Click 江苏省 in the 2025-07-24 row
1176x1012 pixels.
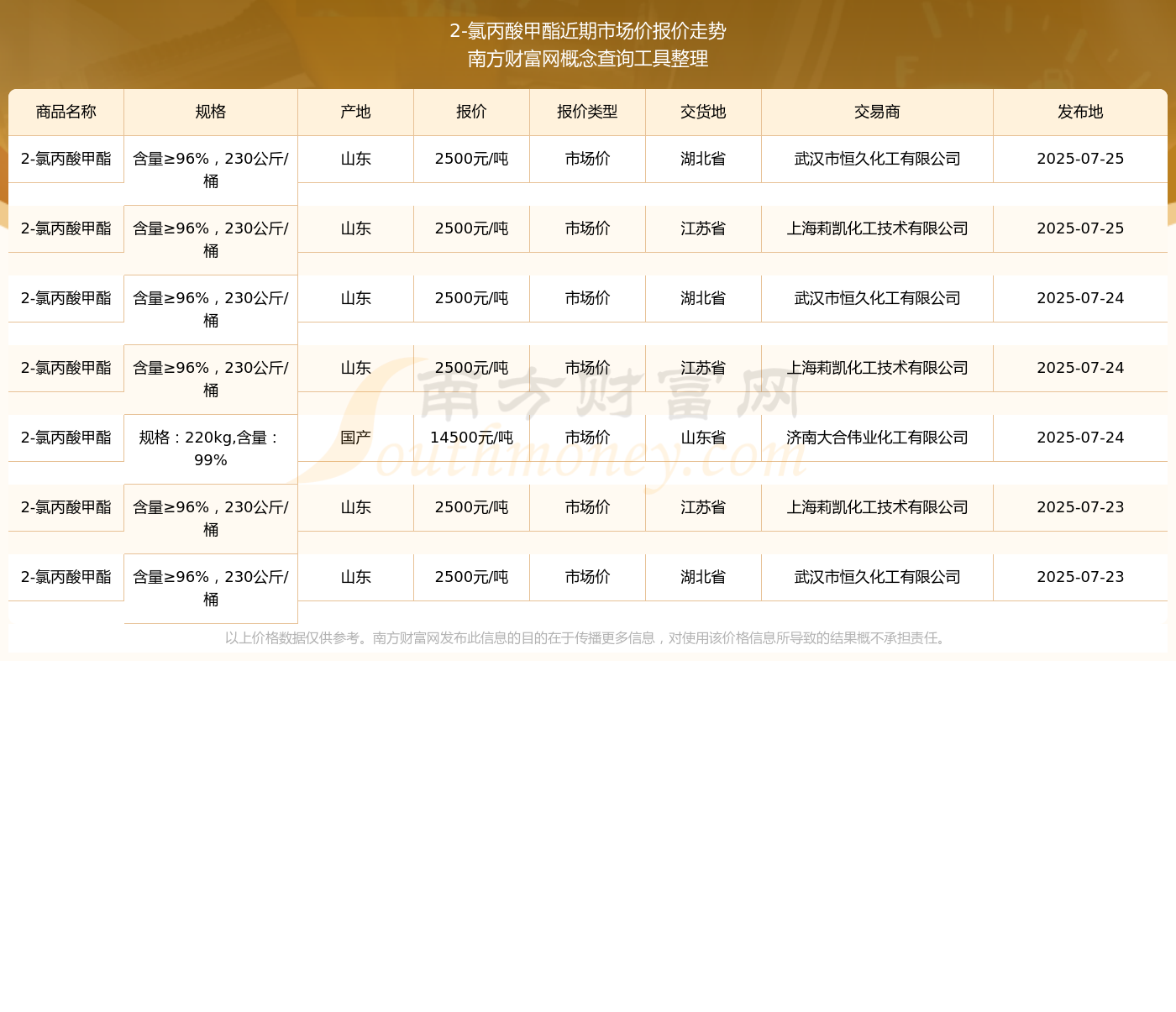[704, 368]
